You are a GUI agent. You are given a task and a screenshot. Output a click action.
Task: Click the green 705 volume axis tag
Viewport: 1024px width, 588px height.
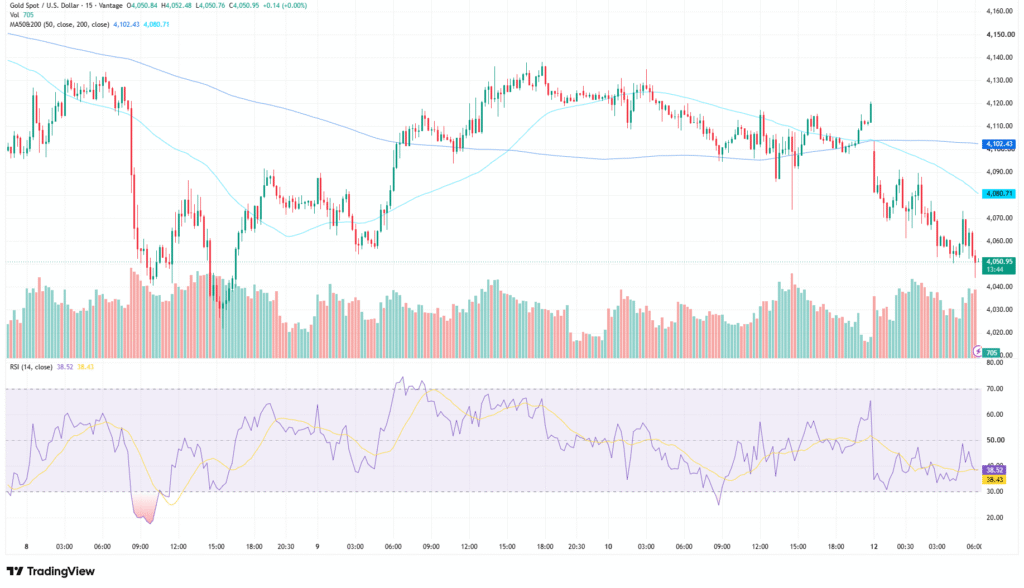click(991, 353)
